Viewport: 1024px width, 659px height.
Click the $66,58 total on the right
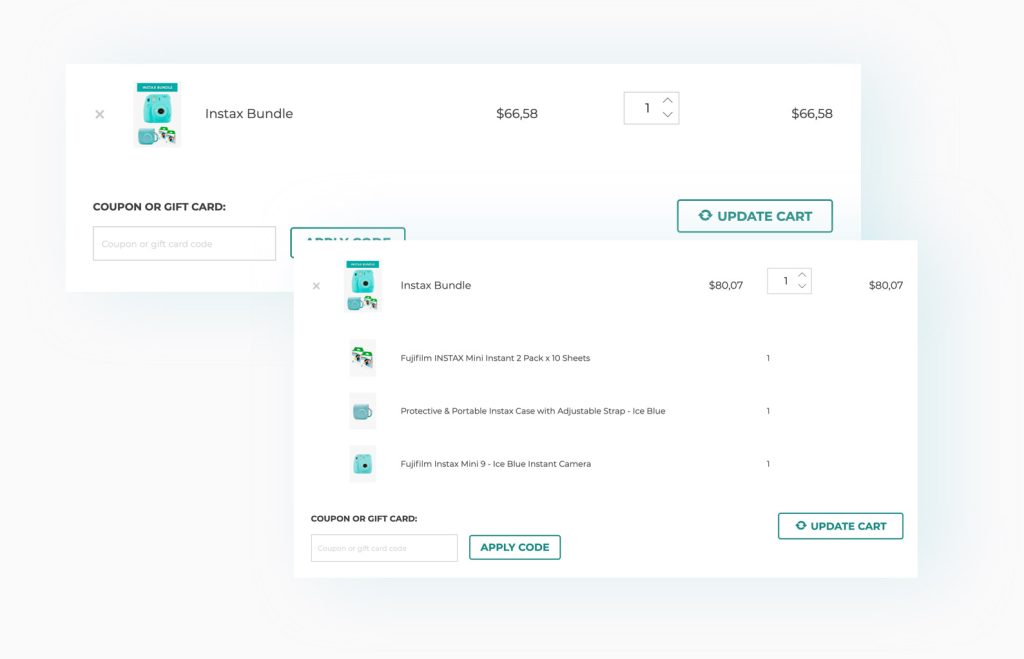tap(812, 114)
